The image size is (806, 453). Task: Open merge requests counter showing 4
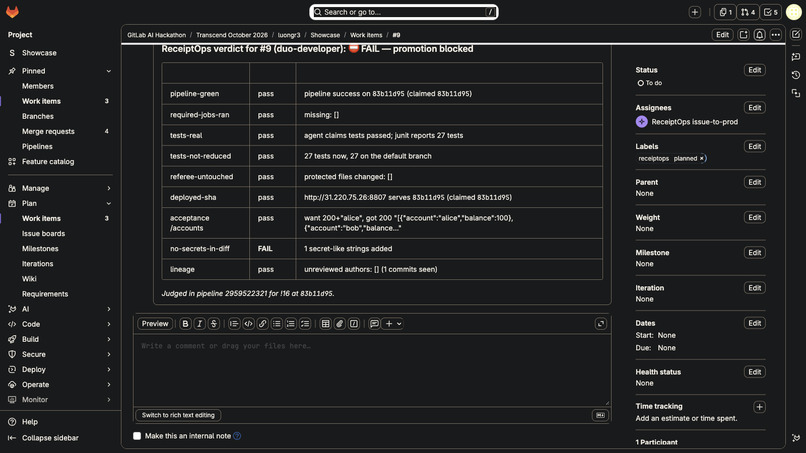click(748, 12)
